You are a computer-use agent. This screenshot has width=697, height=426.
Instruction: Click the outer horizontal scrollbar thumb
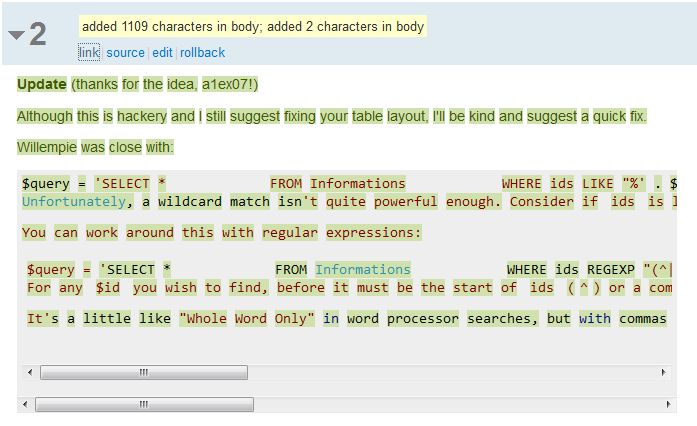click(x=144, y=404)
